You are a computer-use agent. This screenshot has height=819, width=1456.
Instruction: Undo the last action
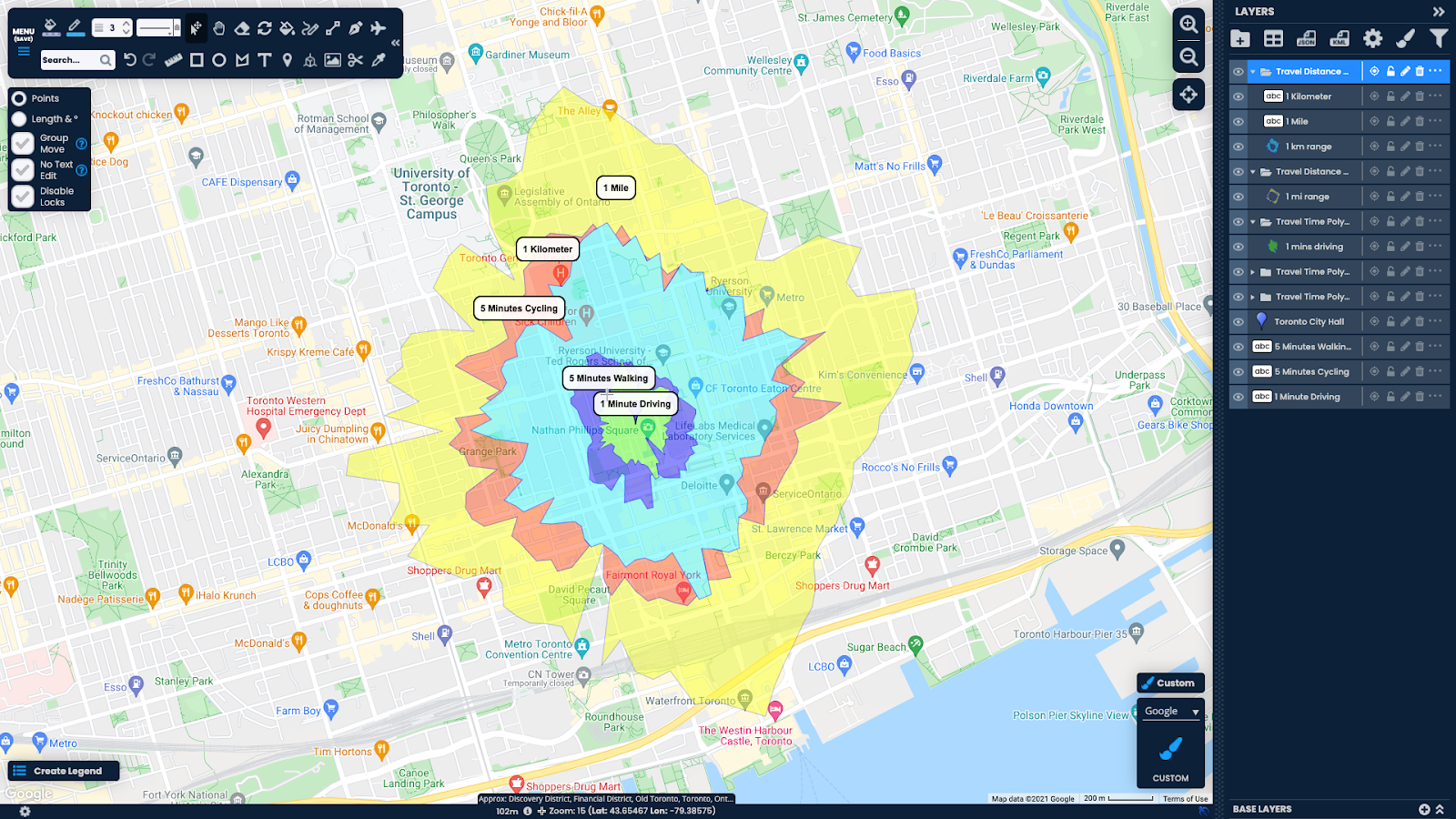click(x=130, y=60)
